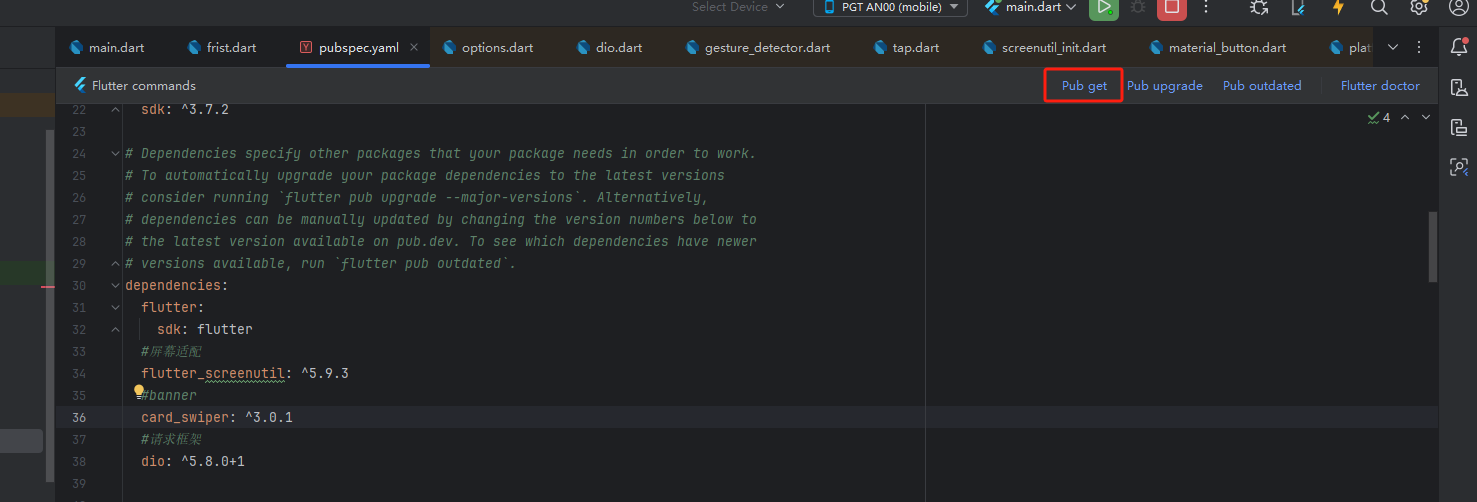Image resolution: width=1477 pixels, height=502 pixels.
Task: Open the PGT AN00 (mobile) device selector
Action: coord(890,7)
